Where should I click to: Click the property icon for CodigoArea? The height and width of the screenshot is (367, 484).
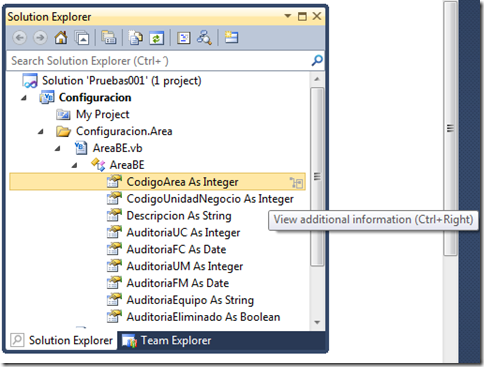pyautogui.click(x=114, y=182)
